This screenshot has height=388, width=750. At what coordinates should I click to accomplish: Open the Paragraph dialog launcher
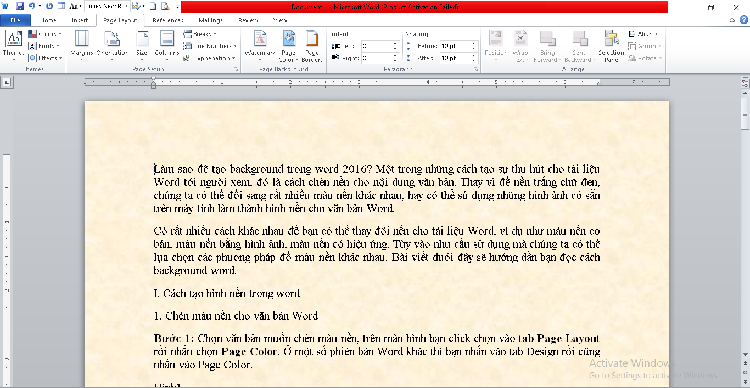[476, 69]
